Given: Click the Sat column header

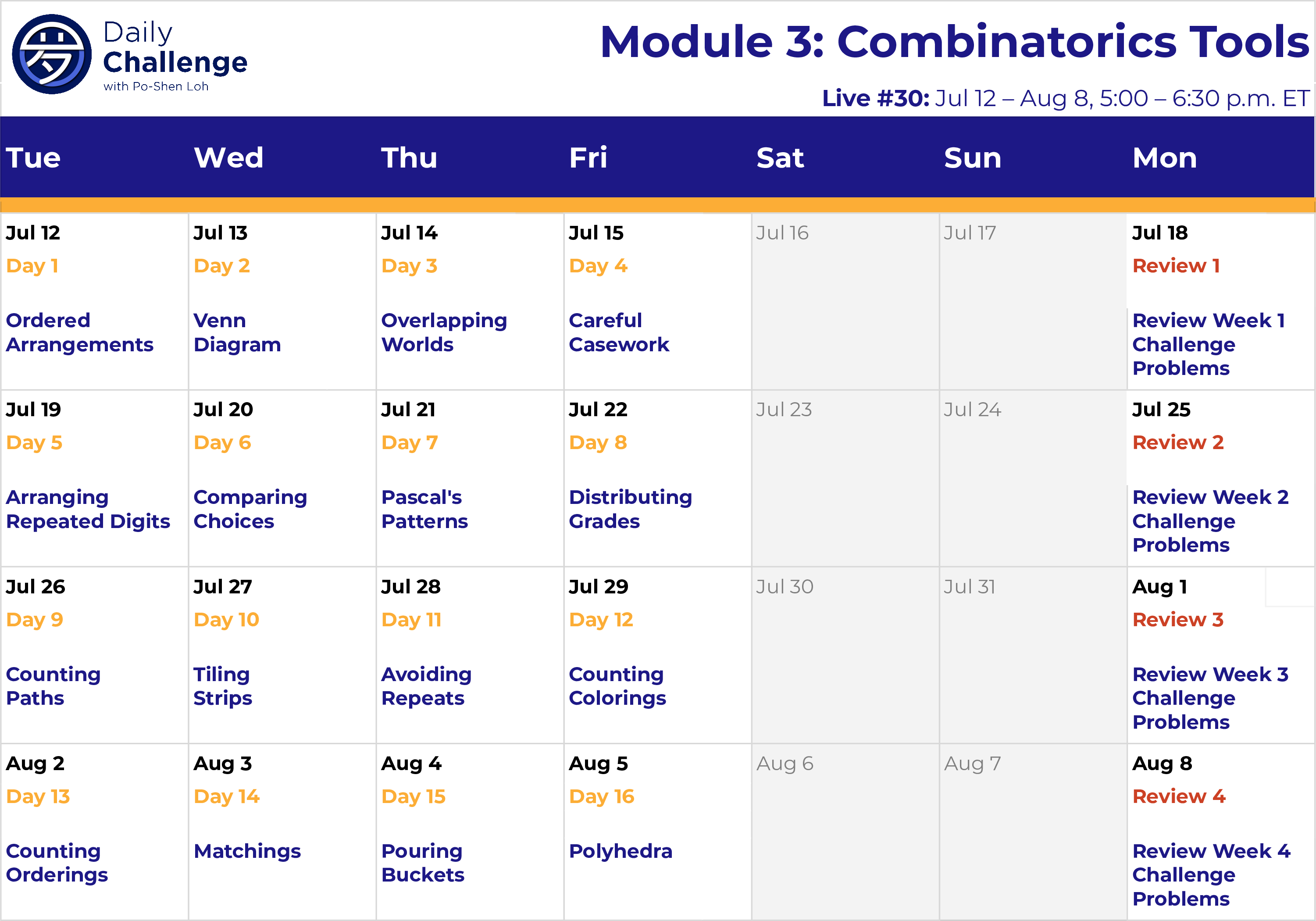Looking at the screenshot, I should (x=780, y=157).
